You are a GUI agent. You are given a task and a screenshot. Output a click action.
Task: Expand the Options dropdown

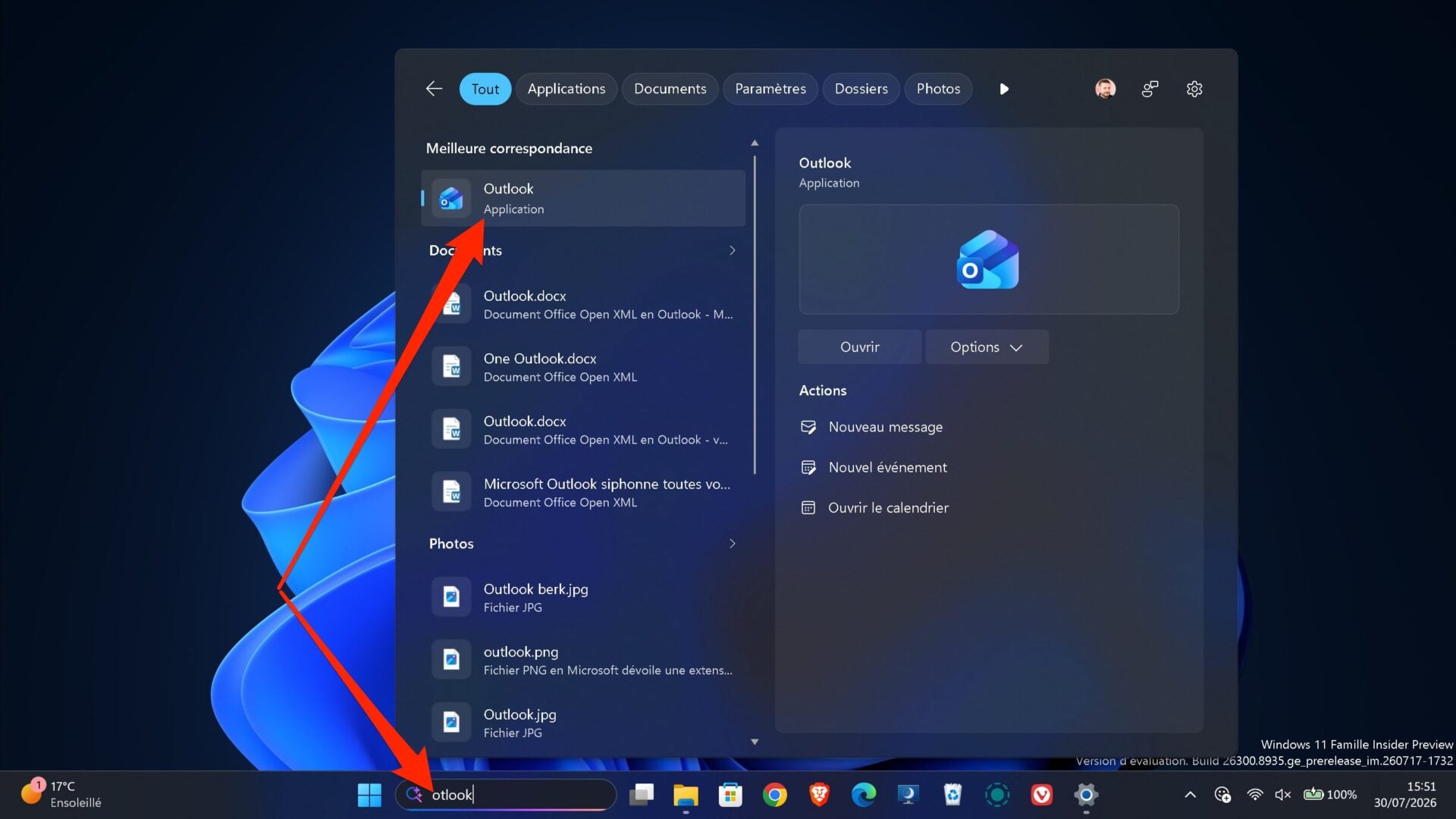coord(987,347)
